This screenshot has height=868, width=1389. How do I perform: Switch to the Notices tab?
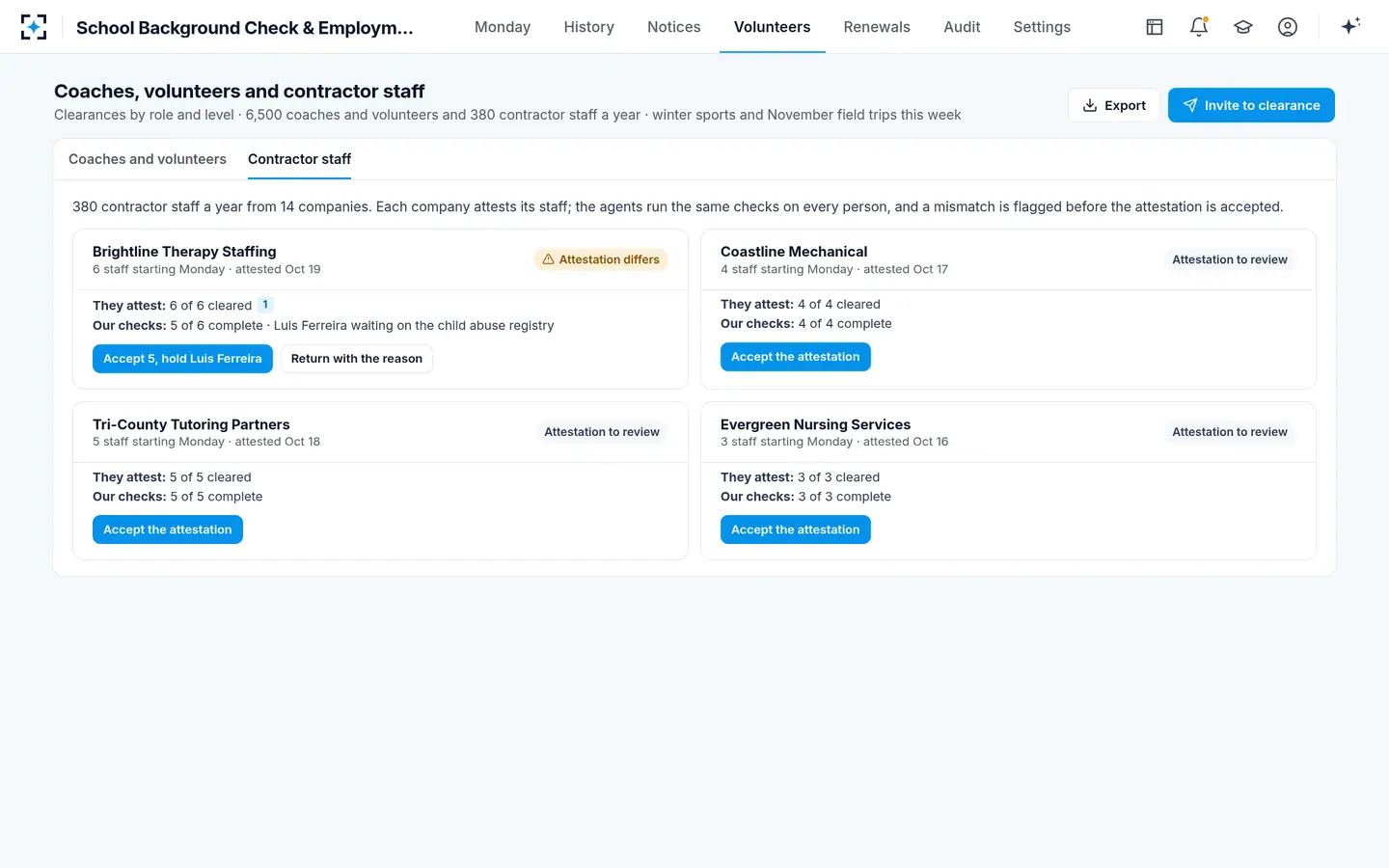pyautogui.click(x=674, y=27)
